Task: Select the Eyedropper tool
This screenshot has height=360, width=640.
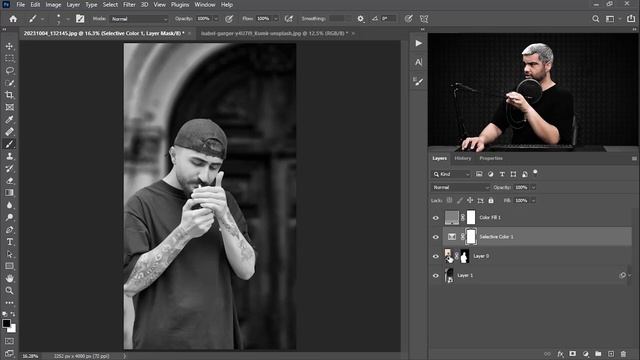Action: pyautogui.click(x=9, y=120)
